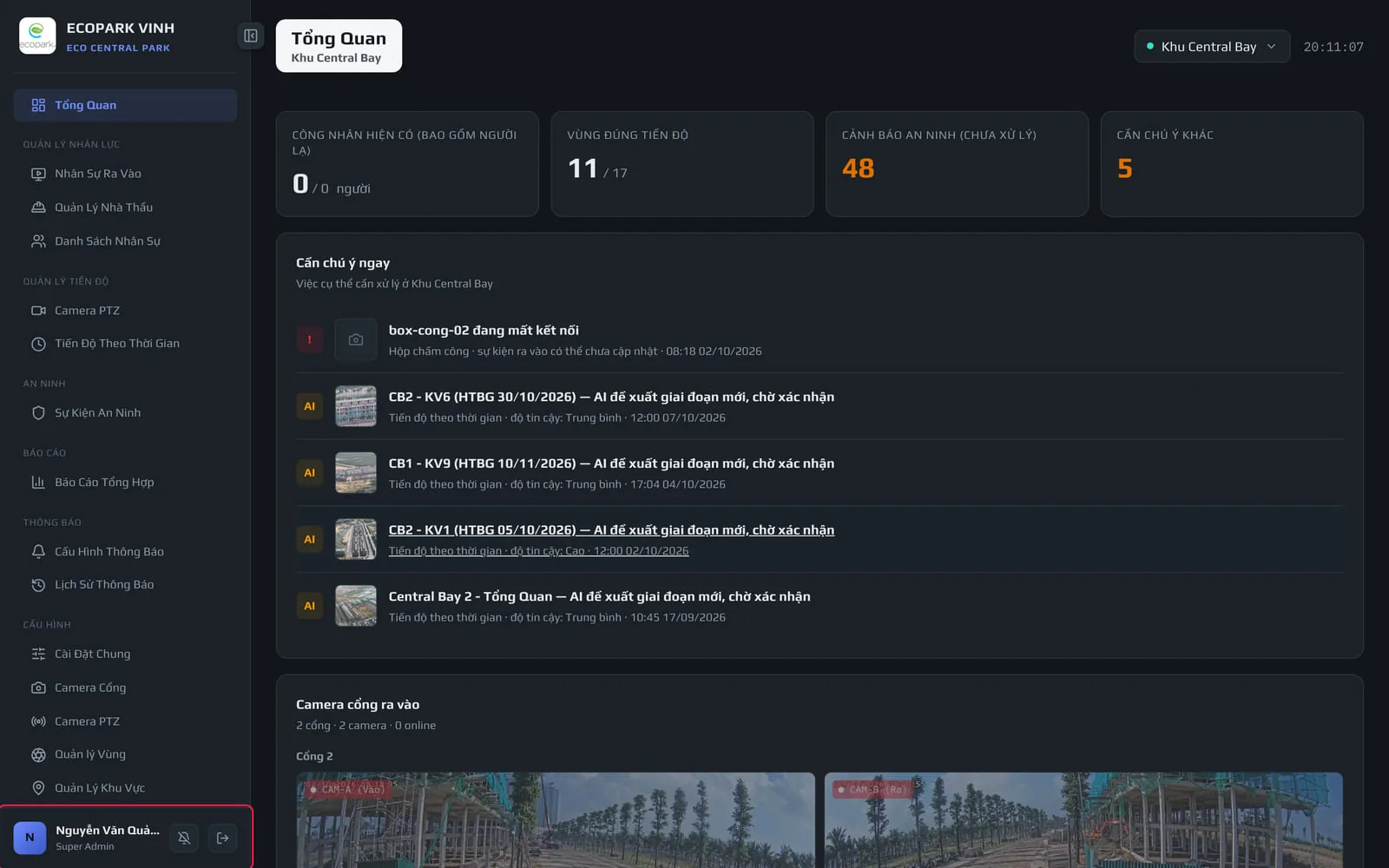
Task: Click the CB2 - KV6 thumbnail image
Action: point(356,406)
